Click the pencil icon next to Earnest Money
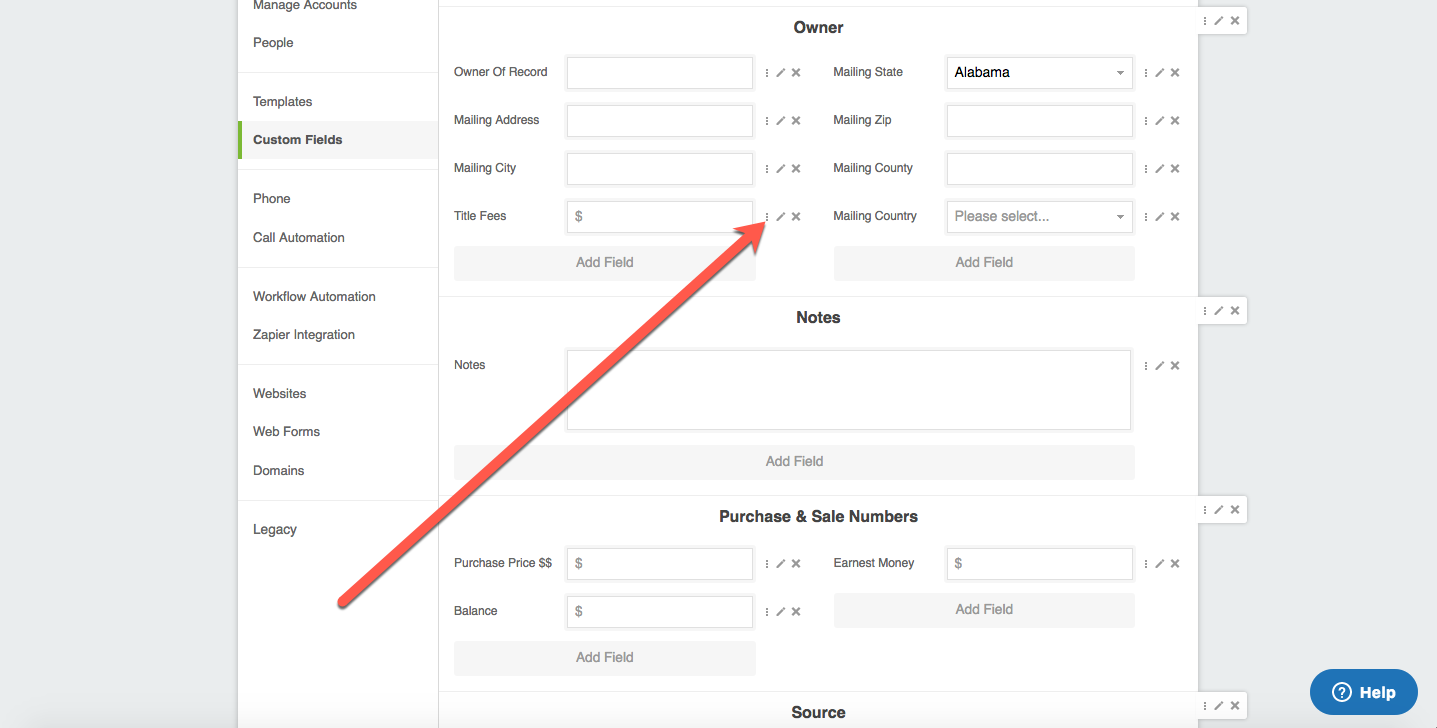The width and height of the screenshot is (1437, 728). tap(1160, 564)
